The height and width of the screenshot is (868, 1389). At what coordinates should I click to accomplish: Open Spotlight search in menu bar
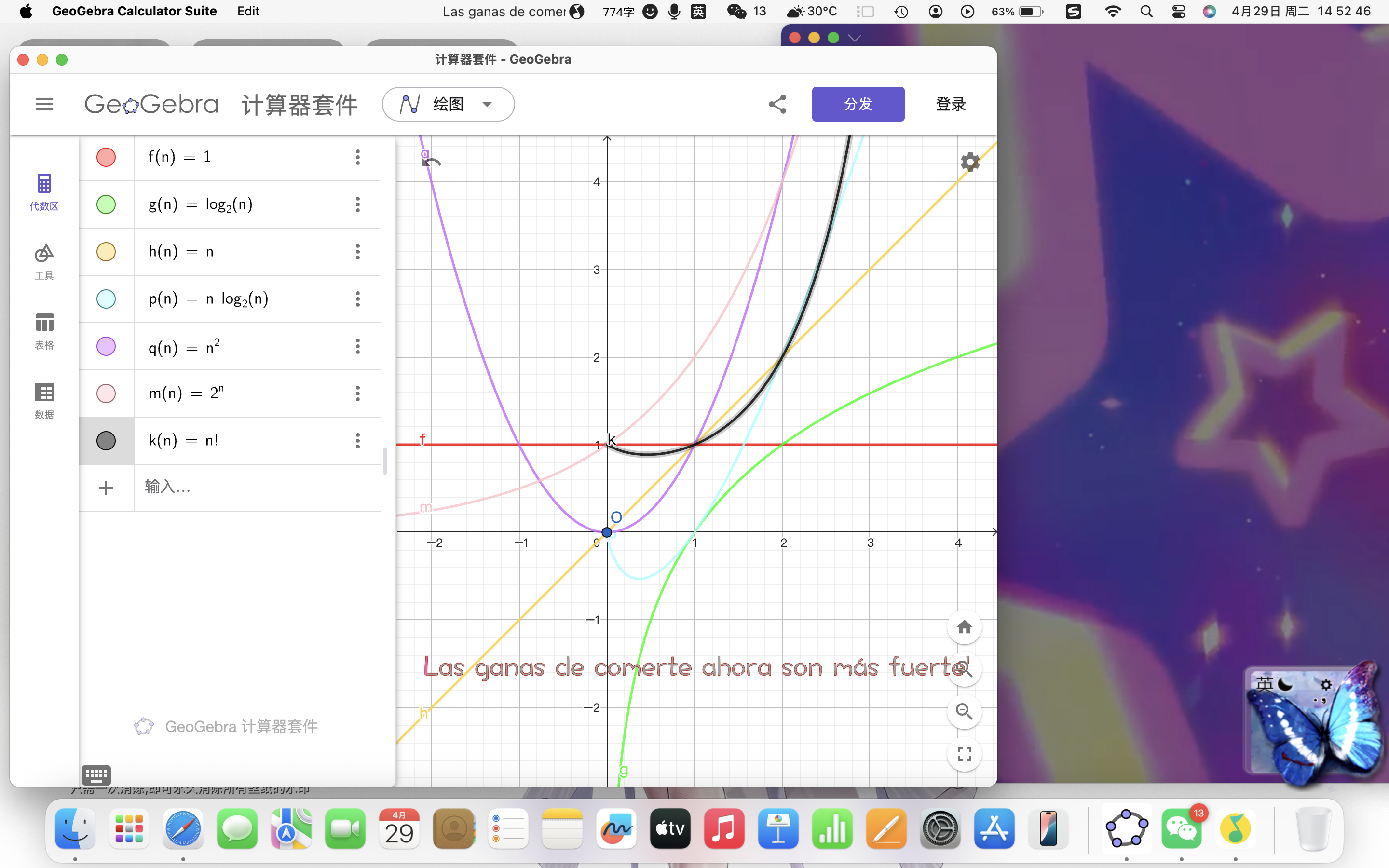click(x=1146, y=11)
